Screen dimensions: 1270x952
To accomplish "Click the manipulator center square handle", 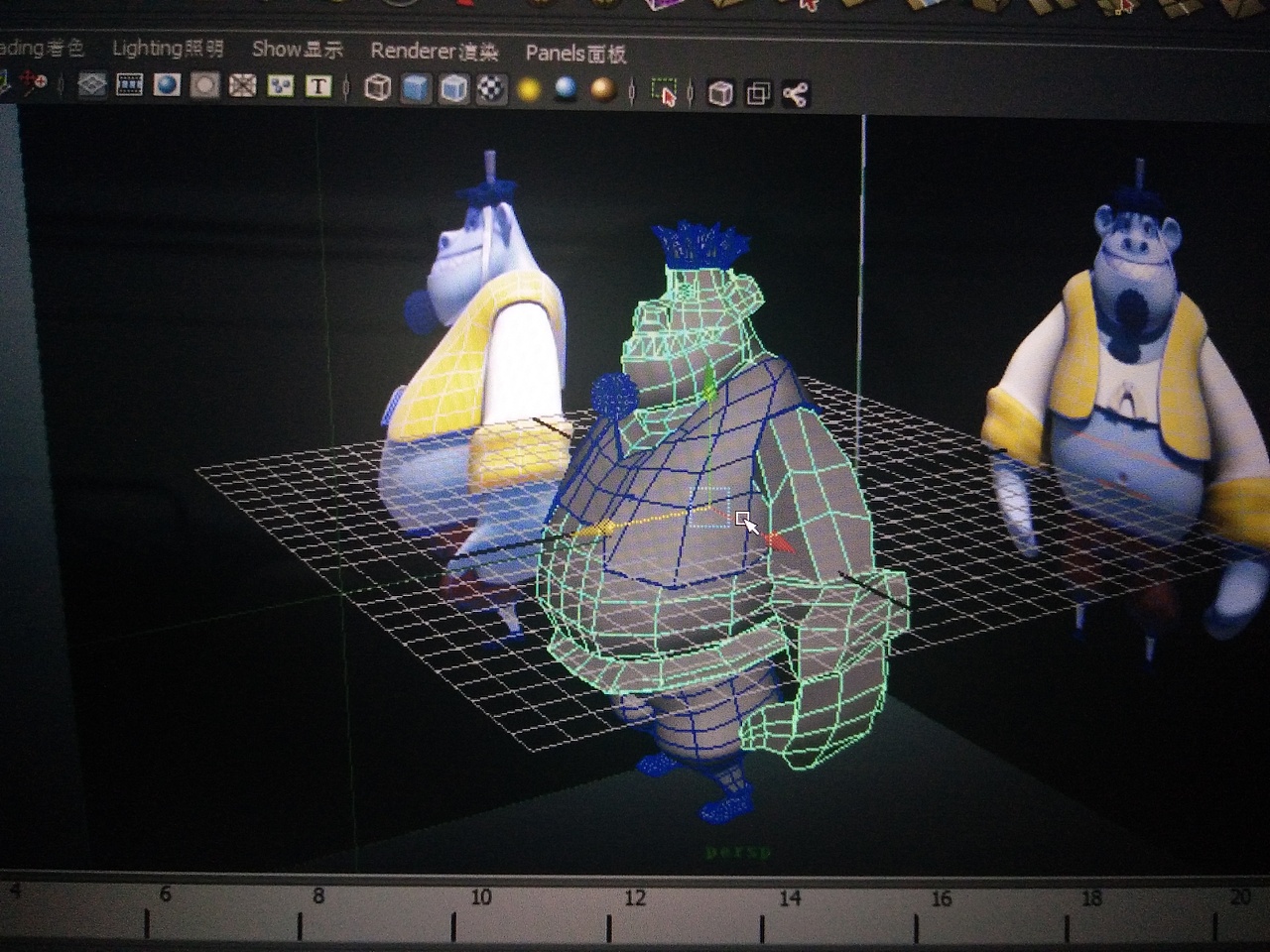I will 710,507.
